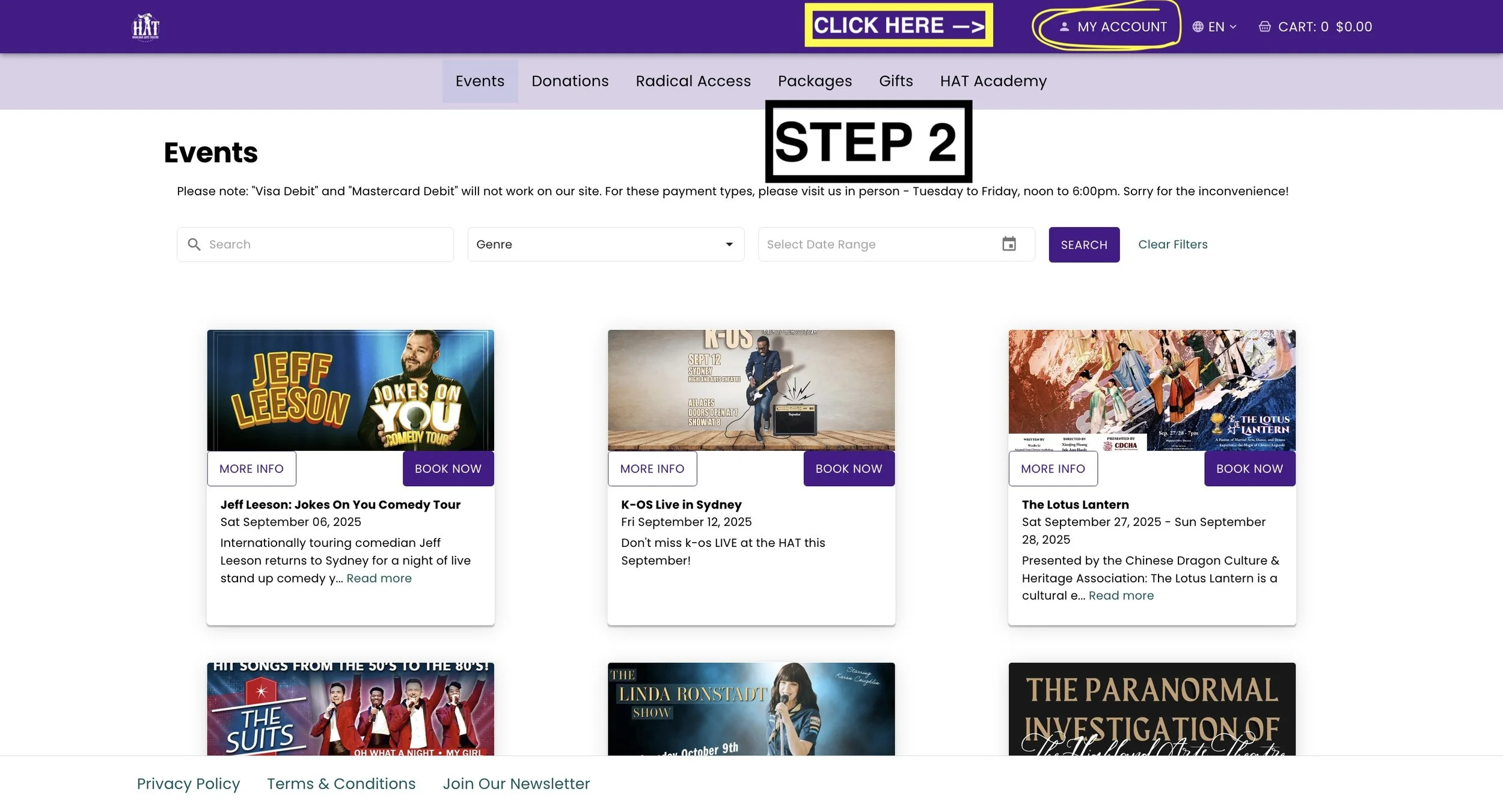Expand the Genre dropdown
1503x812 pixels.
(x=605, y=245)
